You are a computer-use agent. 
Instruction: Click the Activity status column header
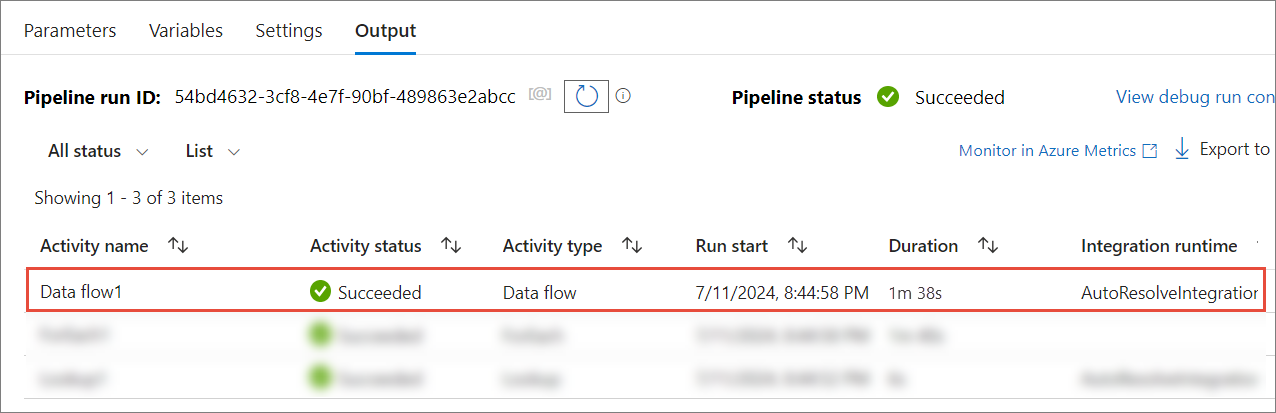366,246
